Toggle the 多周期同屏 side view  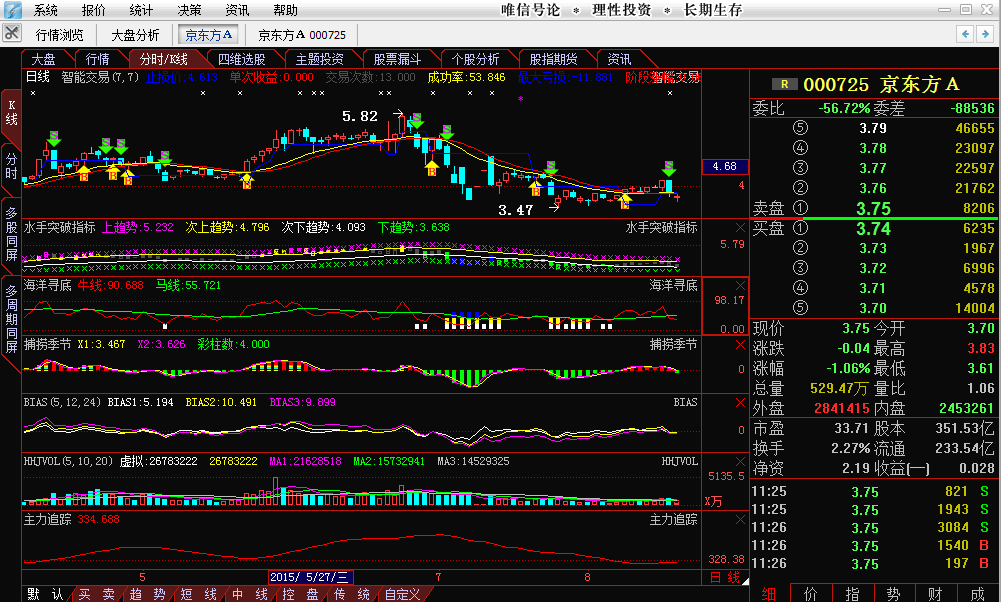(x=11, y=318)
